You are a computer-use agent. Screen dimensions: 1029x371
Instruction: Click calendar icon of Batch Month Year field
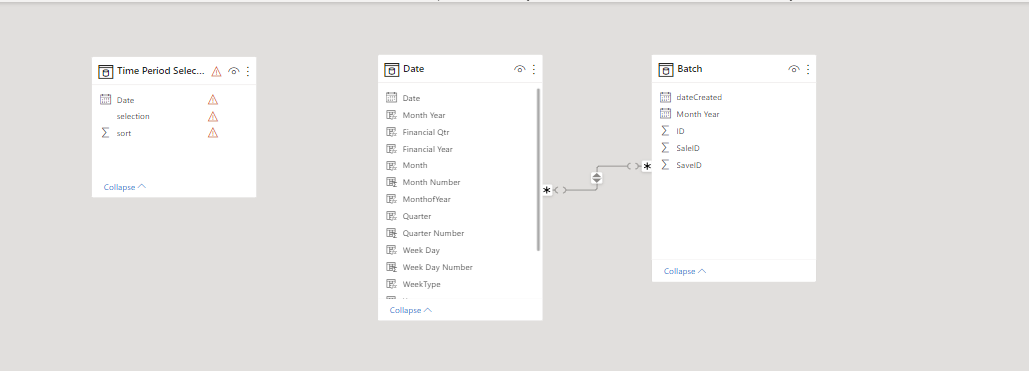pos(665,114)
